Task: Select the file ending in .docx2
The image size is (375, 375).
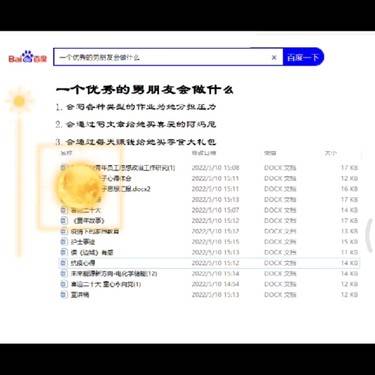Action: click(x=126, y=189)
